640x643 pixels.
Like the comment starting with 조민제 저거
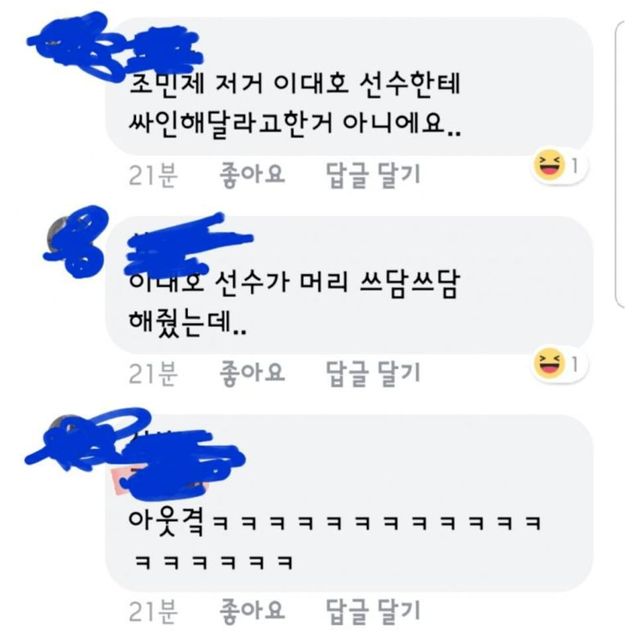pos(252,175)
